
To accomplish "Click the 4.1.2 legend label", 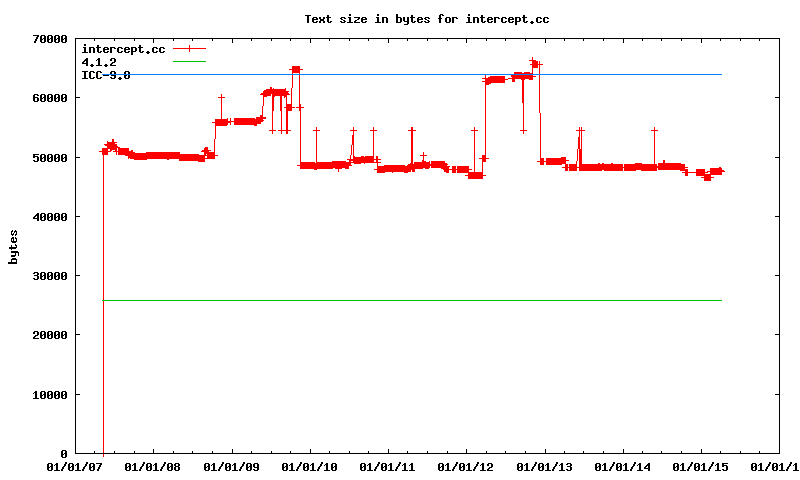I will tap(99, 62).
